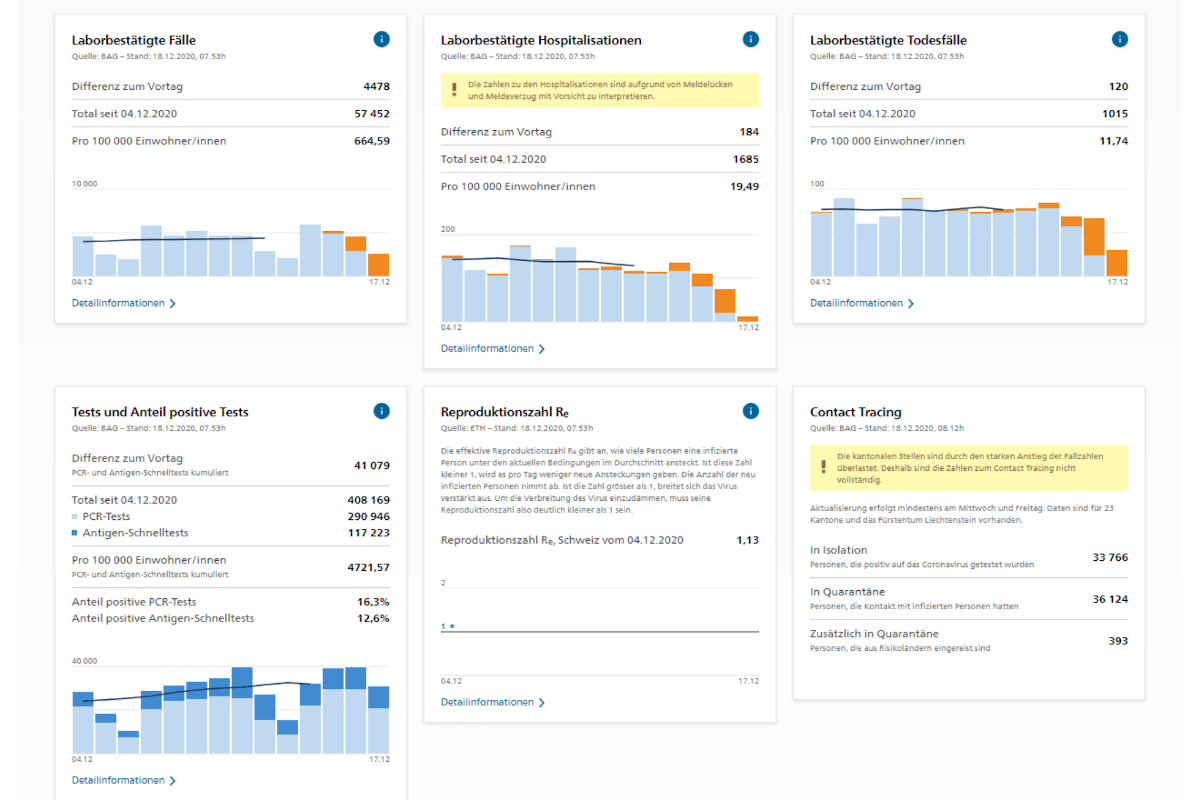Click Anteil positive PCR-Tests label
1200x800 pixels.
[134, 602]
